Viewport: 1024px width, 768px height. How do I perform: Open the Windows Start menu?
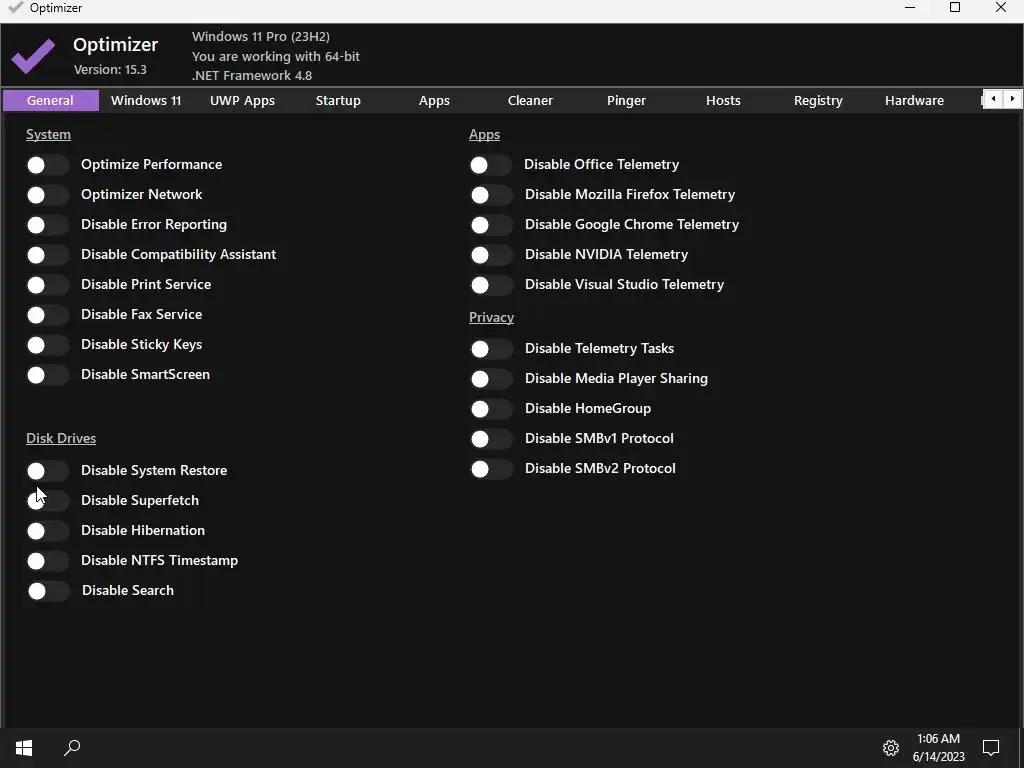24,748
